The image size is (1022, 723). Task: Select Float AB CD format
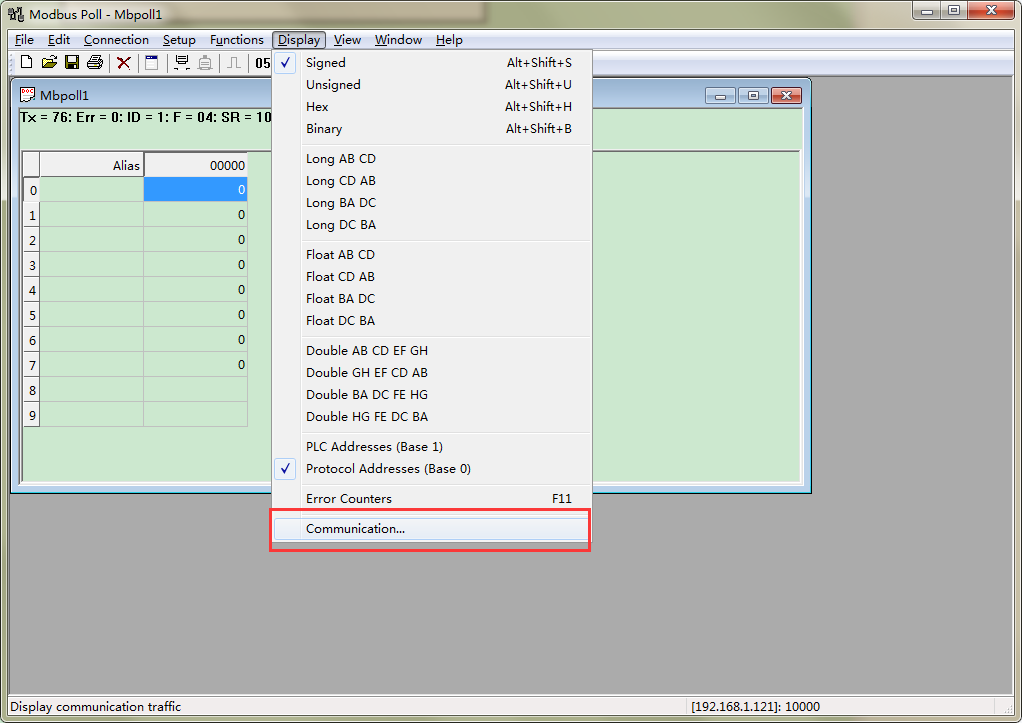coord(340,255)
